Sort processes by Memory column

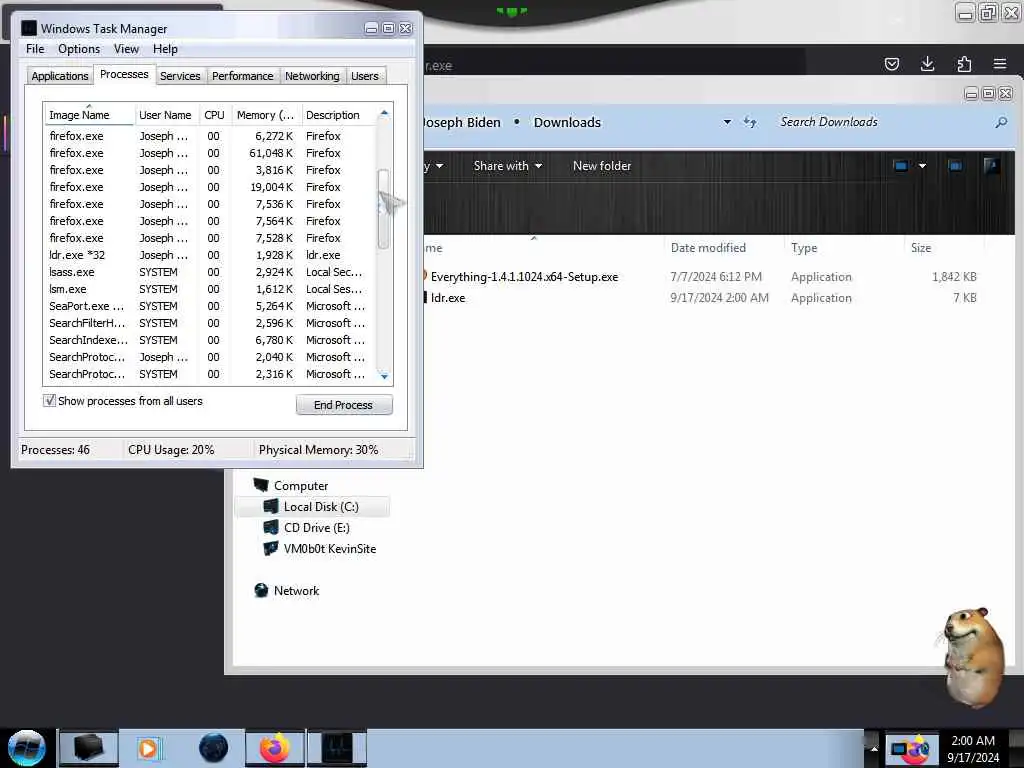point(265,115)
